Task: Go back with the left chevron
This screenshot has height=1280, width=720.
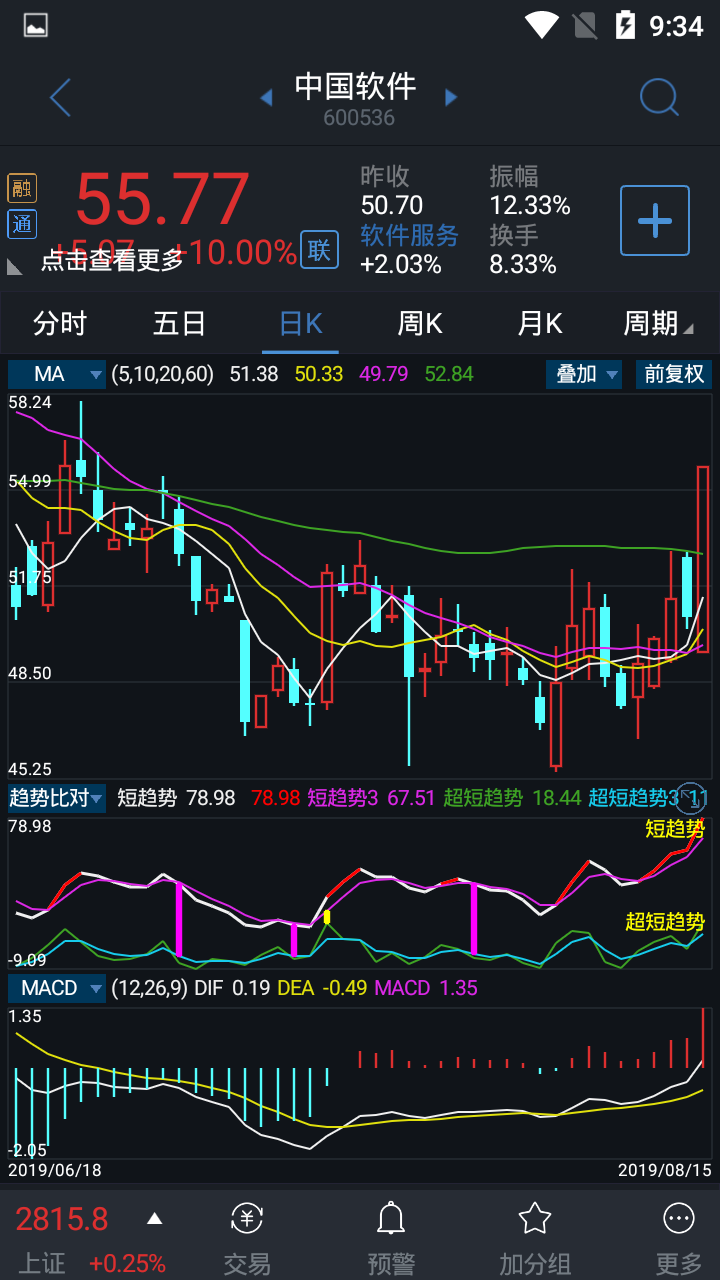Action: coord(60,97)
